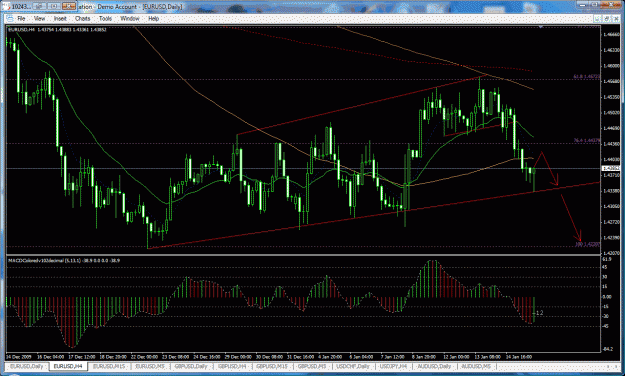This screenshot has width=625, height=376.
Task: Minimize the small 10243 window
Action: point(39,6)
